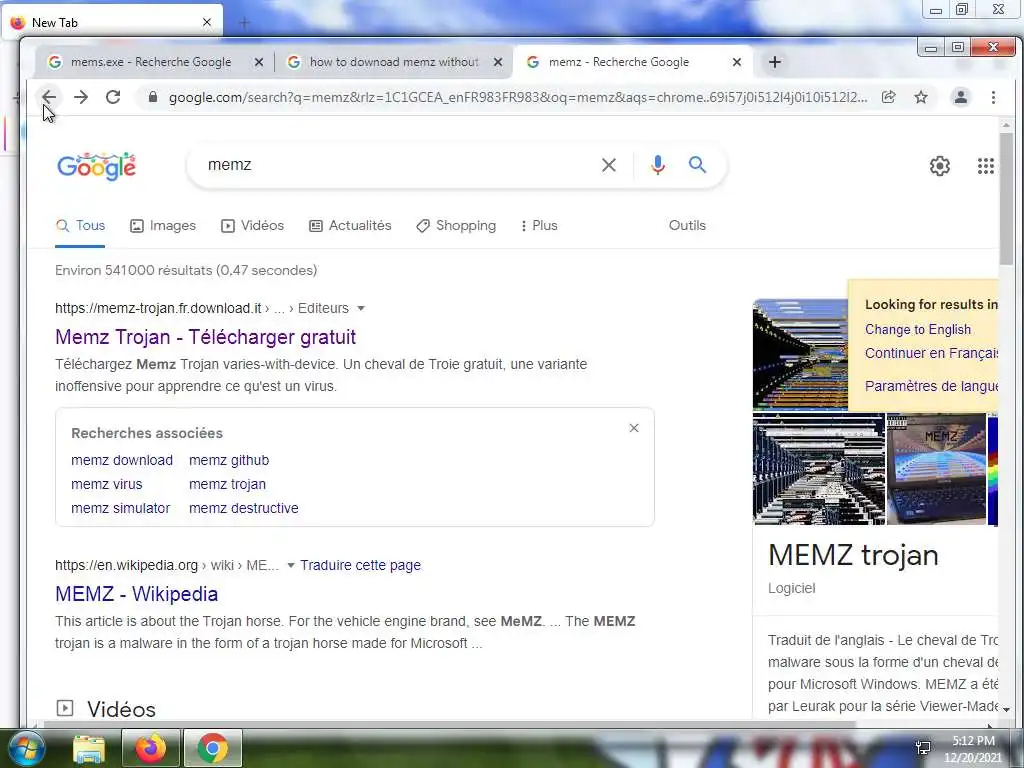Switch to Actualités results

coord(350,226)
